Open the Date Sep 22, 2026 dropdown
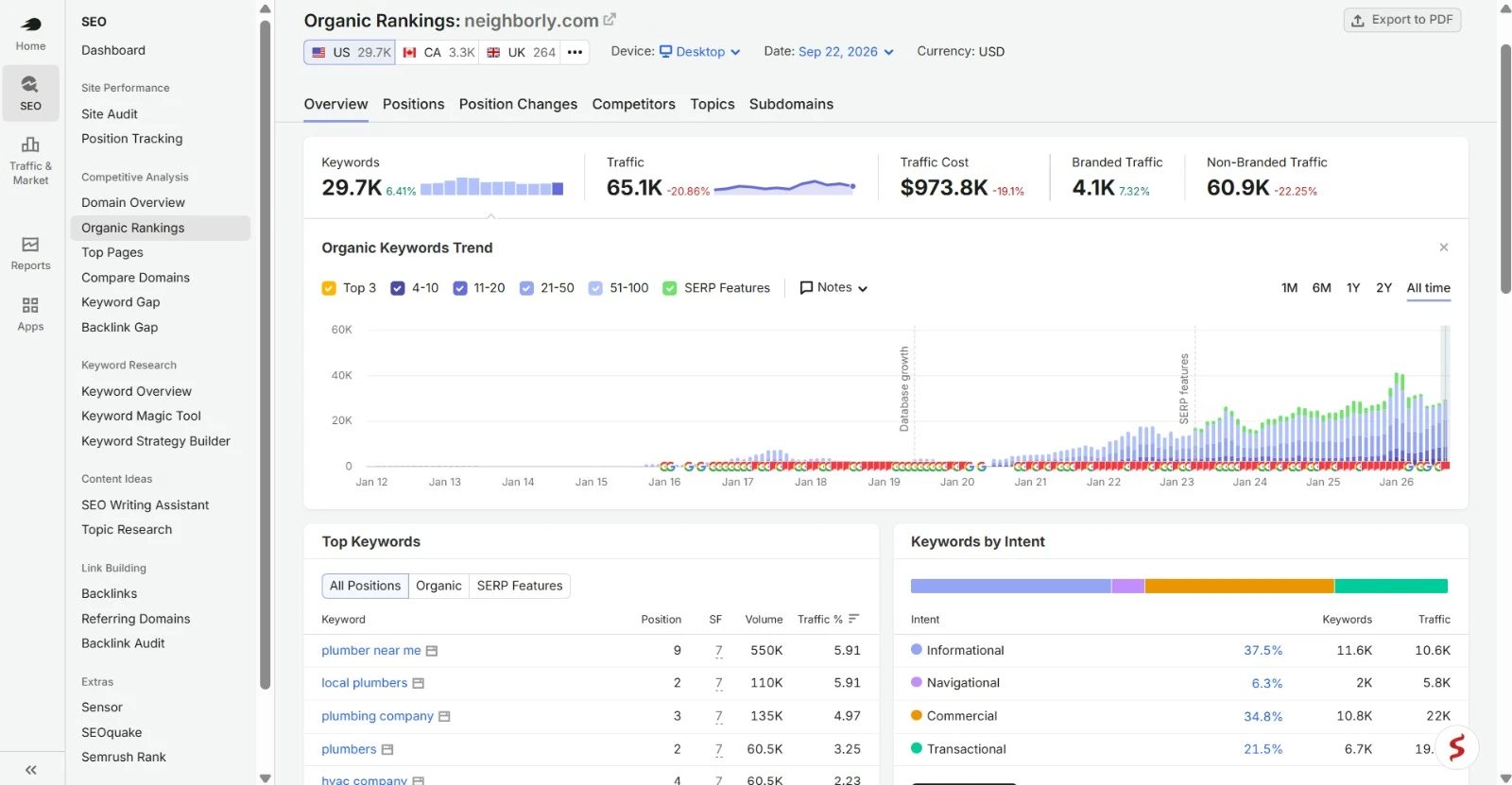This screenshot has width=1512, height=785. click(x=846, y=52)
